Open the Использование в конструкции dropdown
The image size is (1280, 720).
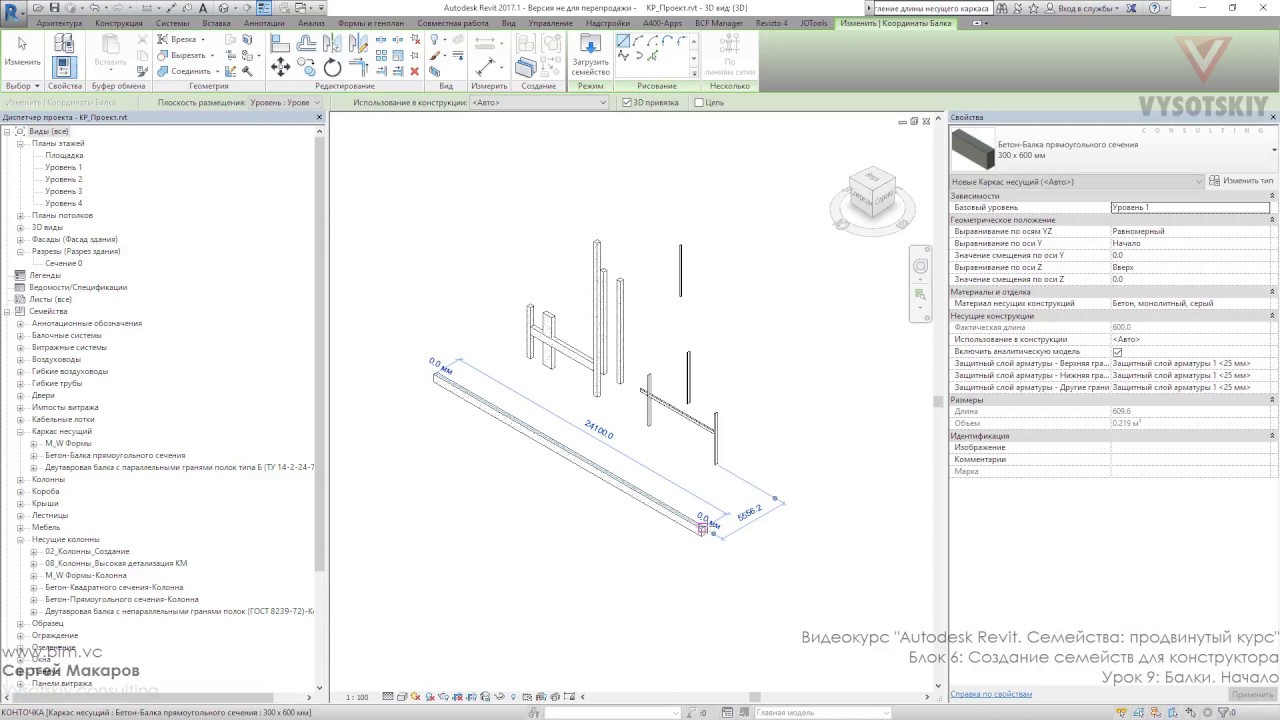pyautogui.click(x=537, y=102)
